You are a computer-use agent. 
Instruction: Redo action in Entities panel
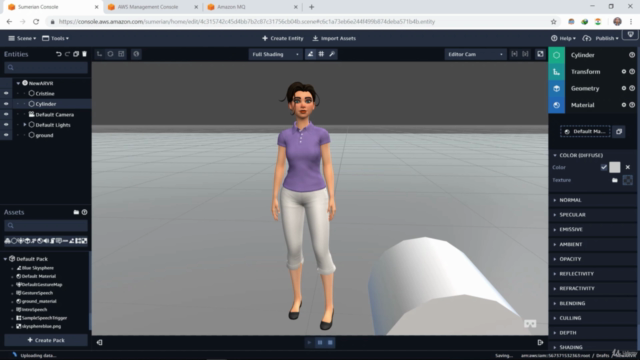pyautogui.click(x=67, y=54)
